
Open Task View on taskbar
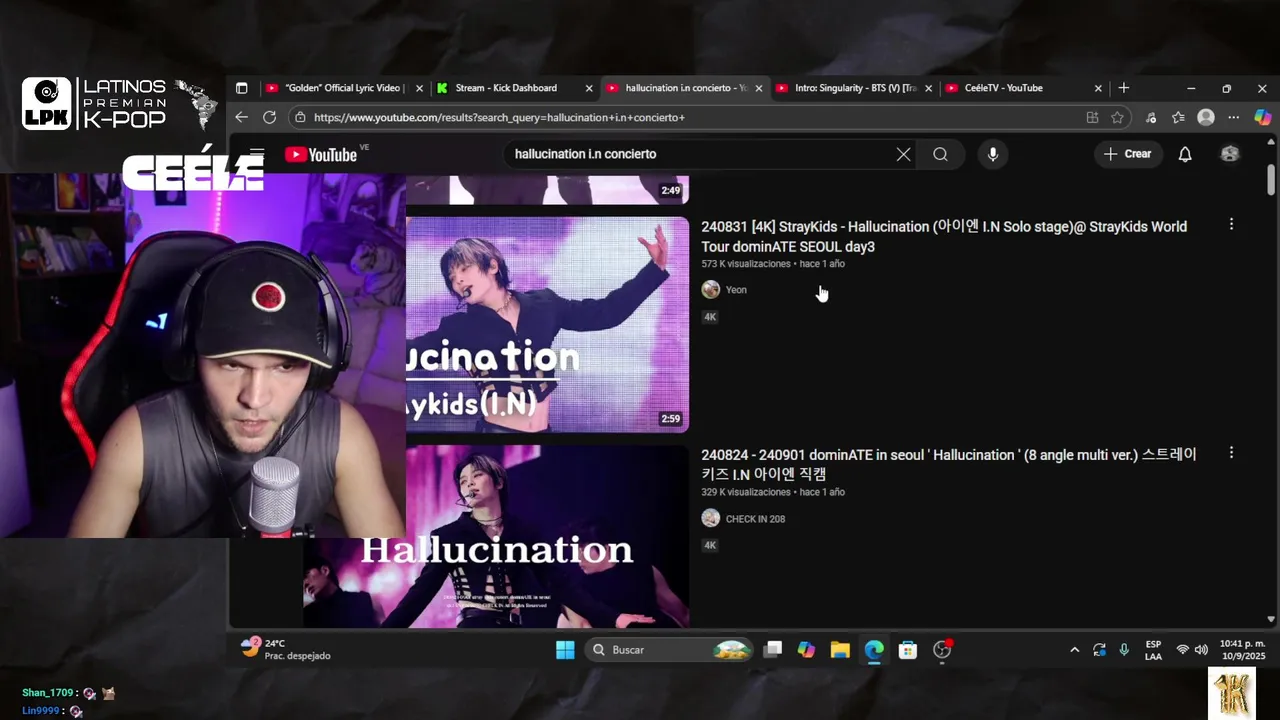772,650
